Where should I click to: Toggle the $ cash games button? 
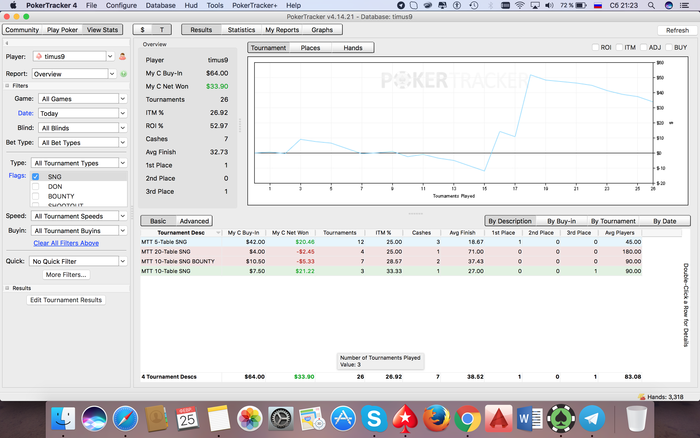click(x=142, y=30)
